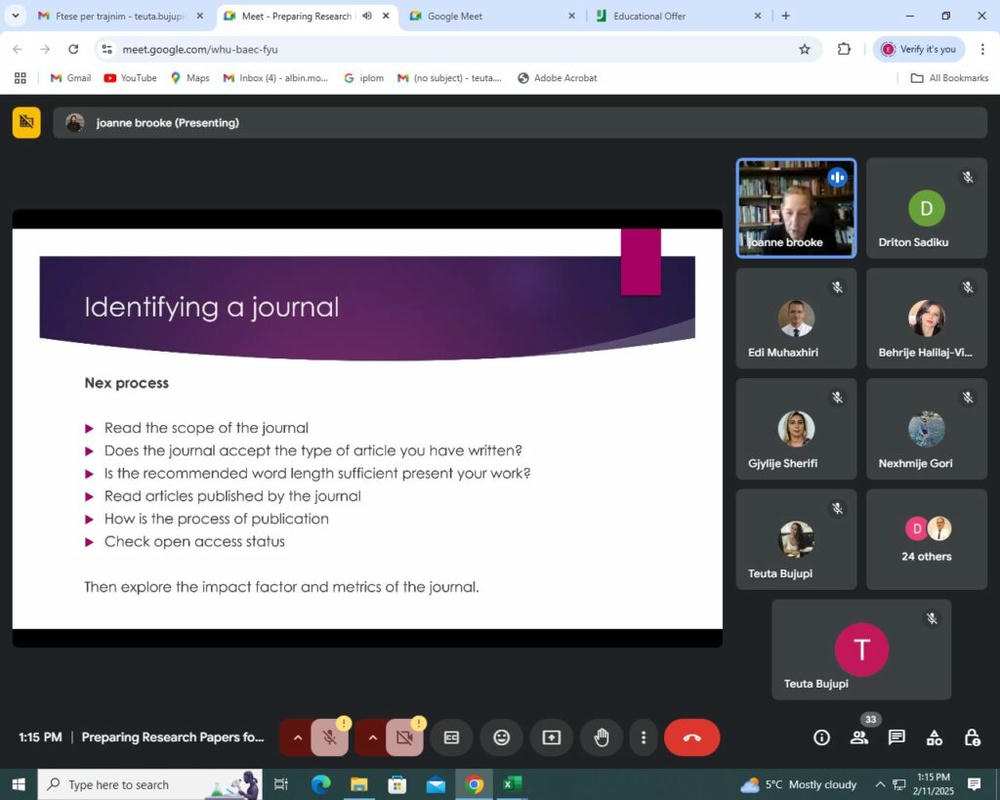Show the people list with 33 participants
1000x800 pixels.
coord(859,738)
